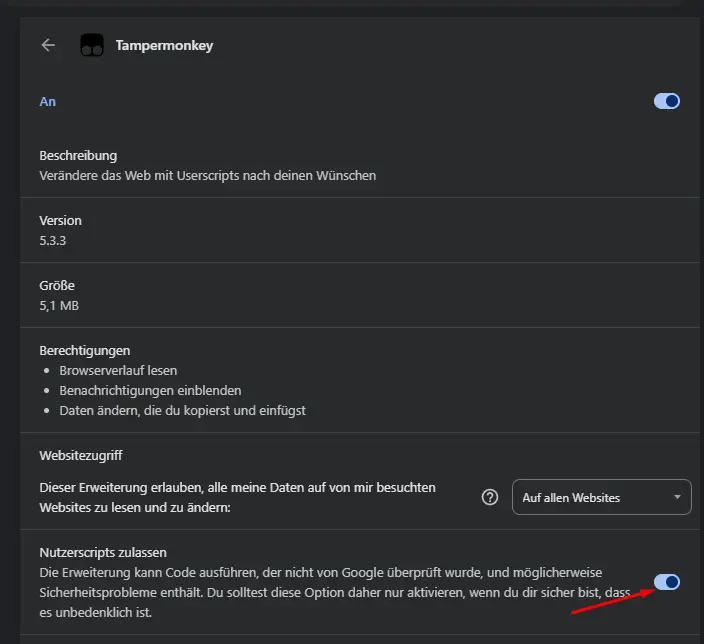Click the Tampermonkey extension logo icon

pyautogui.click(x=92, y=45)
